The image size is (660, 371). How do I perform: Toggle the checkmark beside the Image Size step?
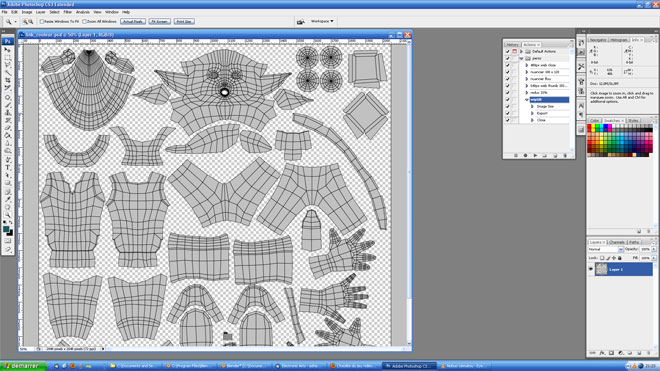[x=508, y=107]
